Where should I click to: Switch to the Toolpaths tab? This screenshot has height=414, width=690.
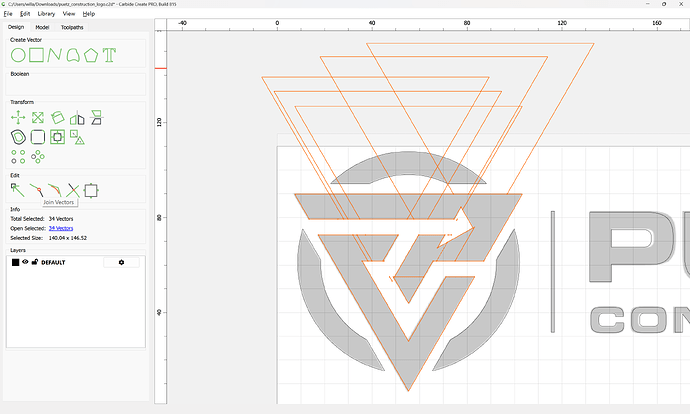coord(72,27)
